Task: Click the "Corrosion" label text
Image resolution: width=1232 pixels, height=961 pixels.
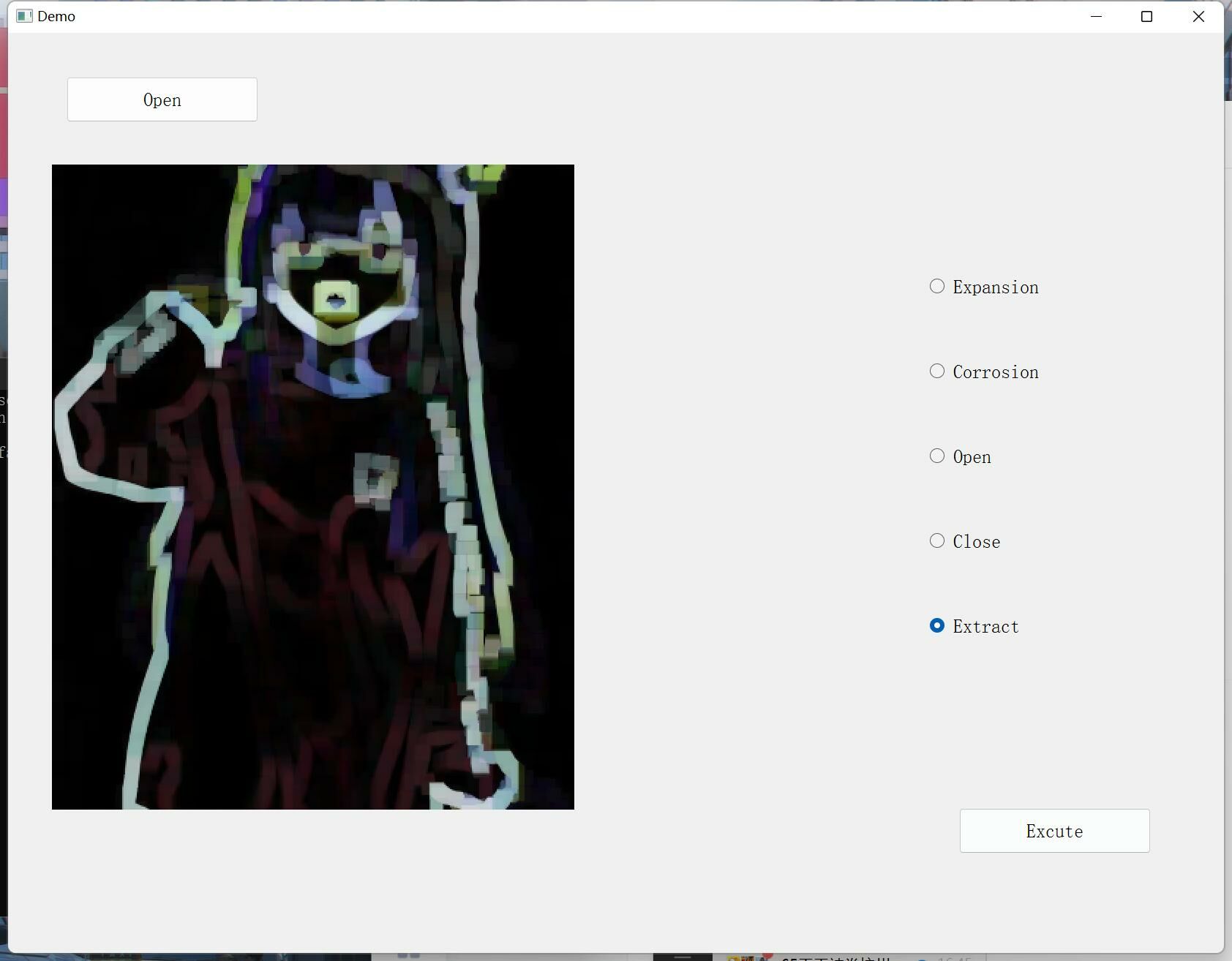Action: click(995, 372)
